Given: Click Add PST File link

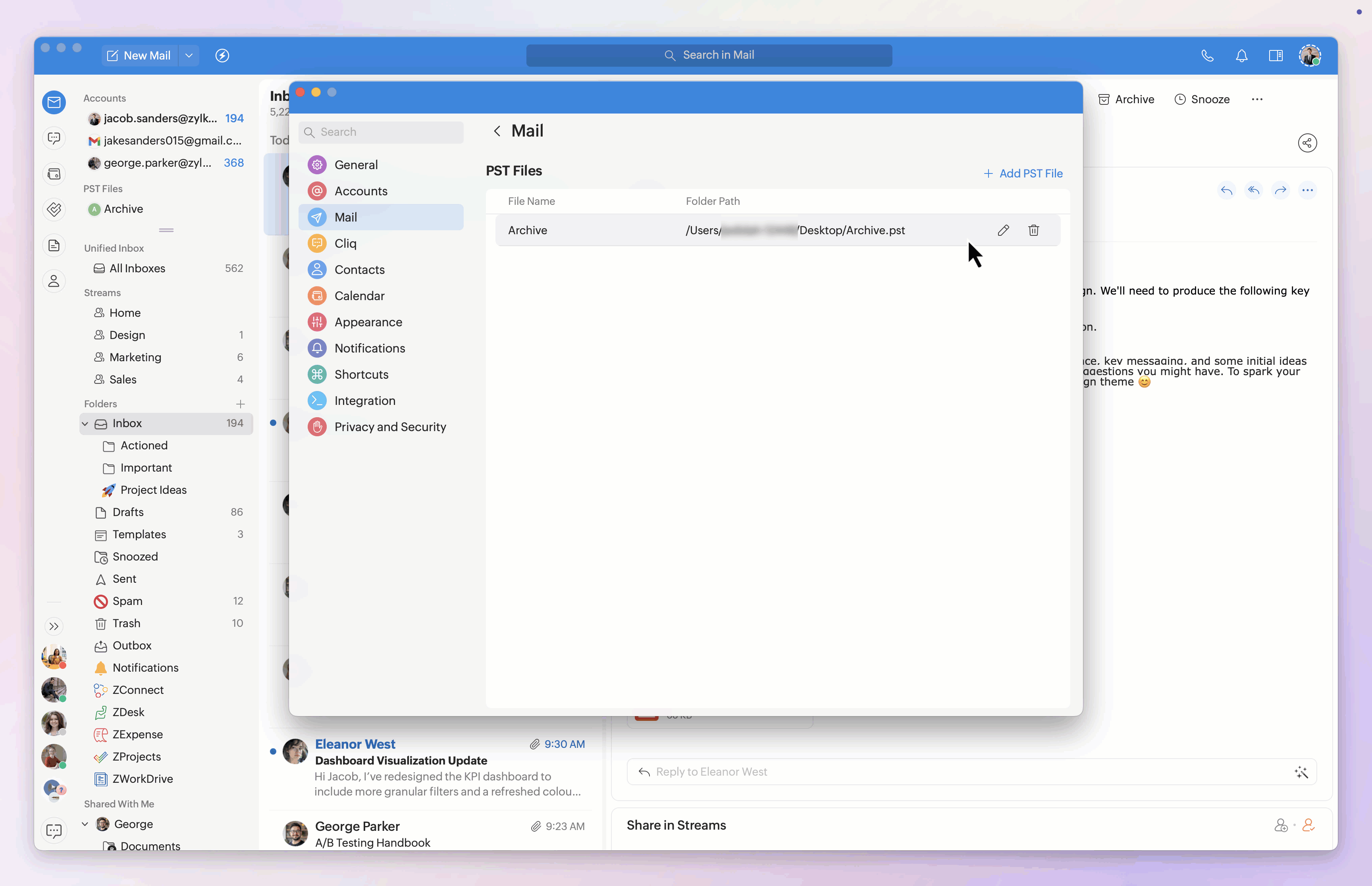Looking at the screenshot, I should tap(1023, 173).
